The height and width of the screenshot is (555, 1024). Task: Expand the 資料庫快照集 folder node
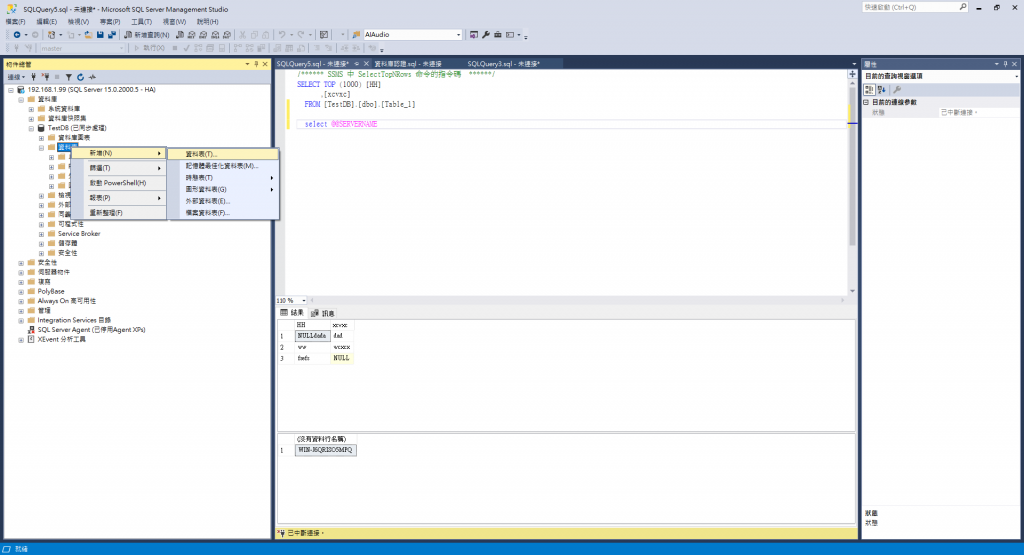coord(31,119)
